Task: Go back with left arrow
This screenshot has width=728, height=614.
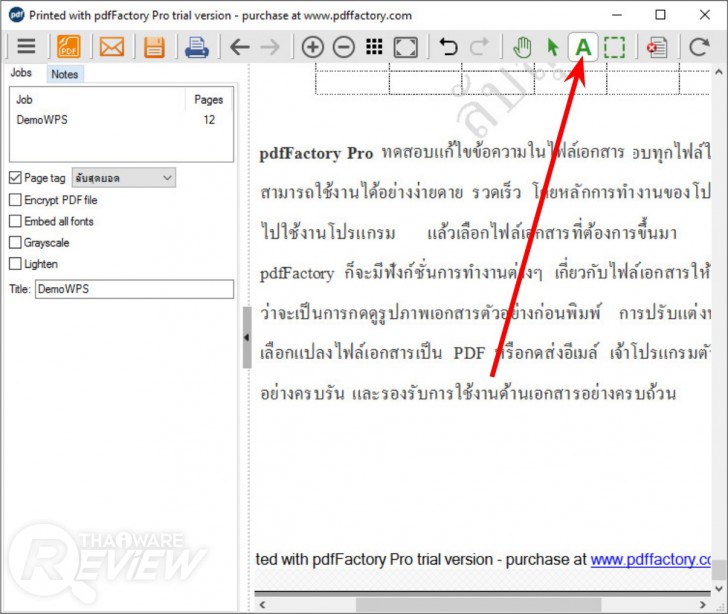Action: (x=240, y=47)
